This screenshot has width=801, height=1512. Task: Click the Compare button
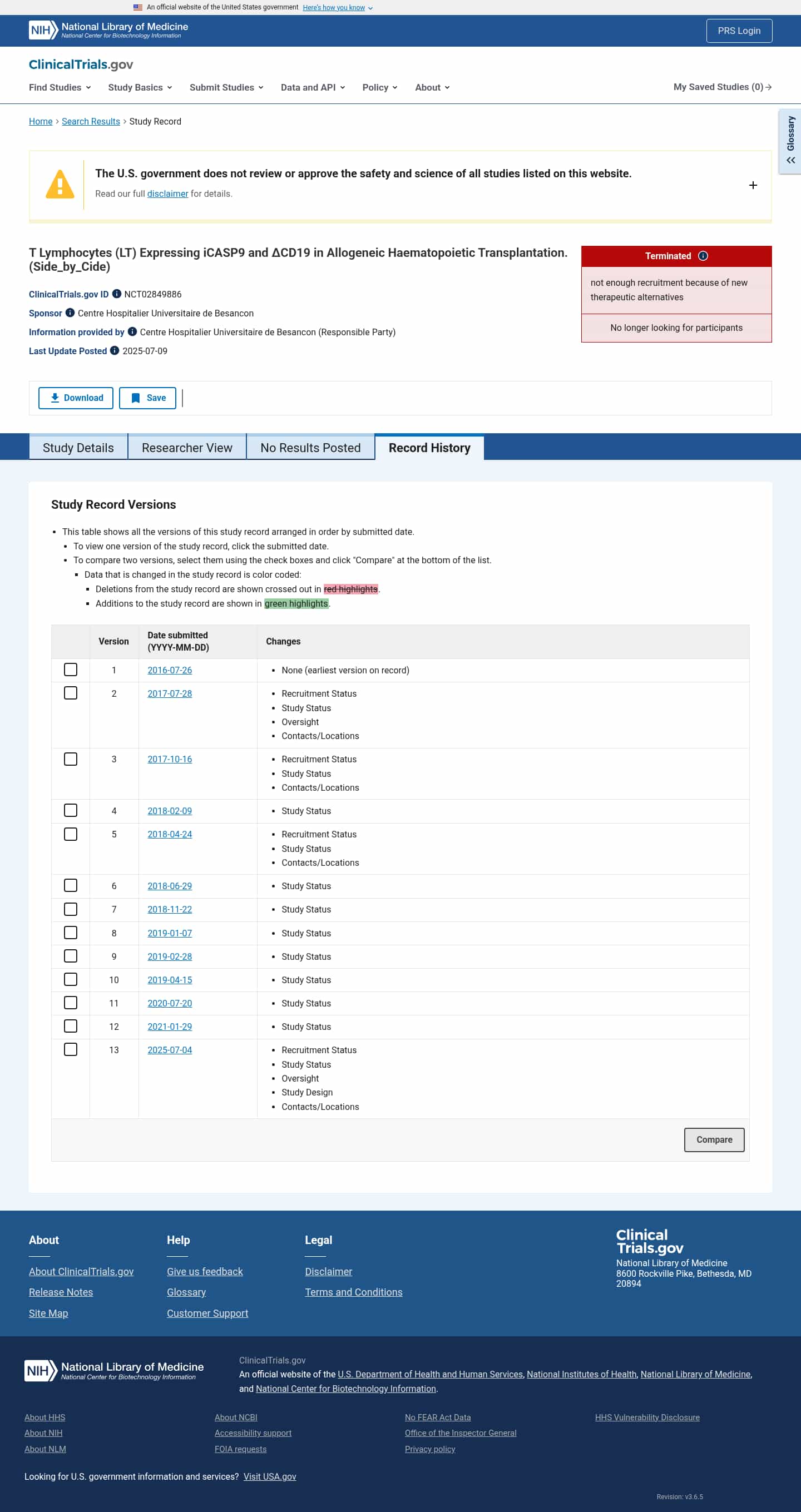click(x=714, y=1140)
